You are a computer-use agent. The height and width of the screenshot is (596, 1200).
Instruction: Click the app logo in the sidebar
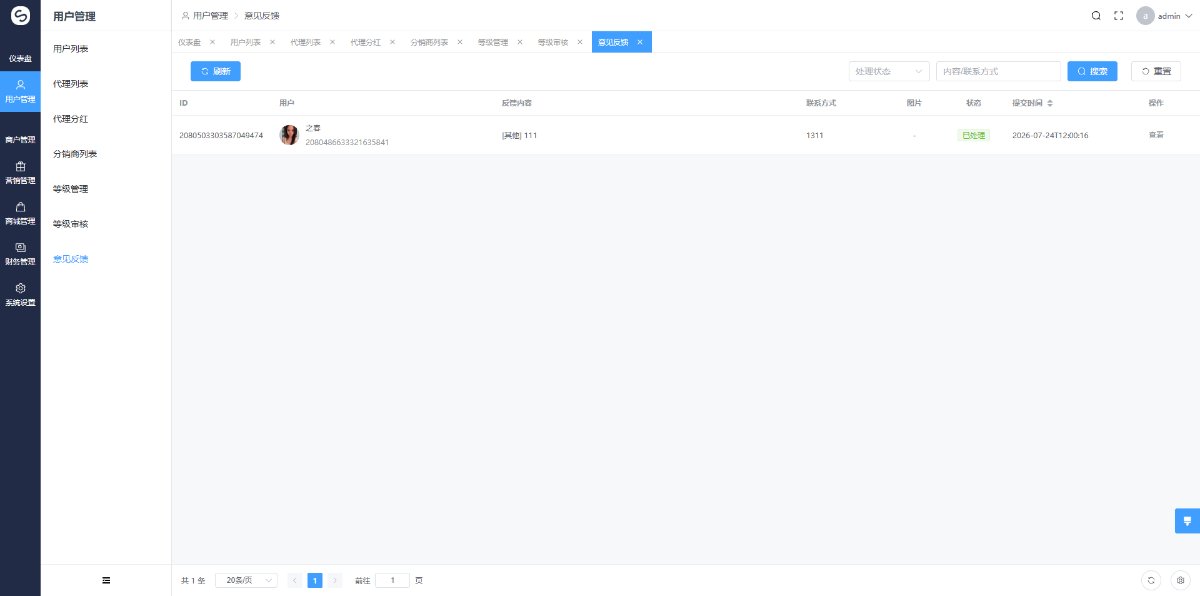20,16
